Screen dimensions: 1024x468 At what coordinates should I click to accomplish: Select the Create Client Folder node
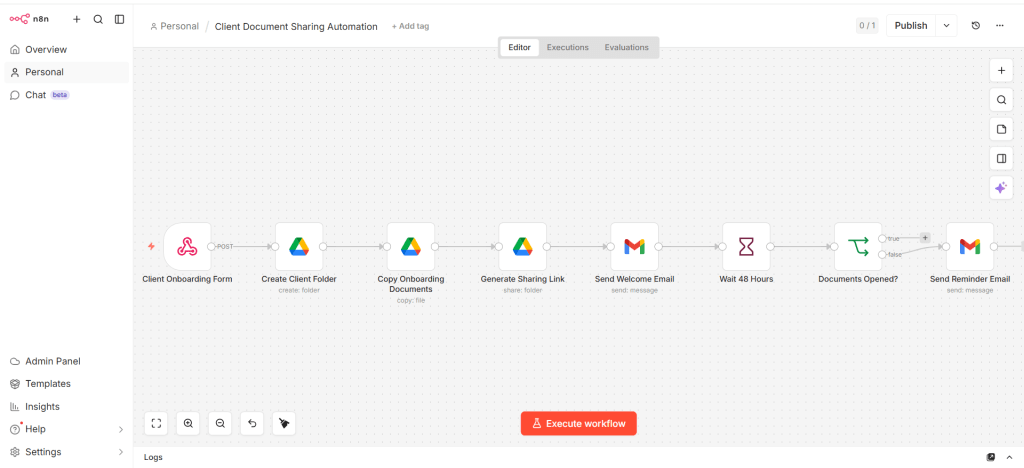pos(299,247)
